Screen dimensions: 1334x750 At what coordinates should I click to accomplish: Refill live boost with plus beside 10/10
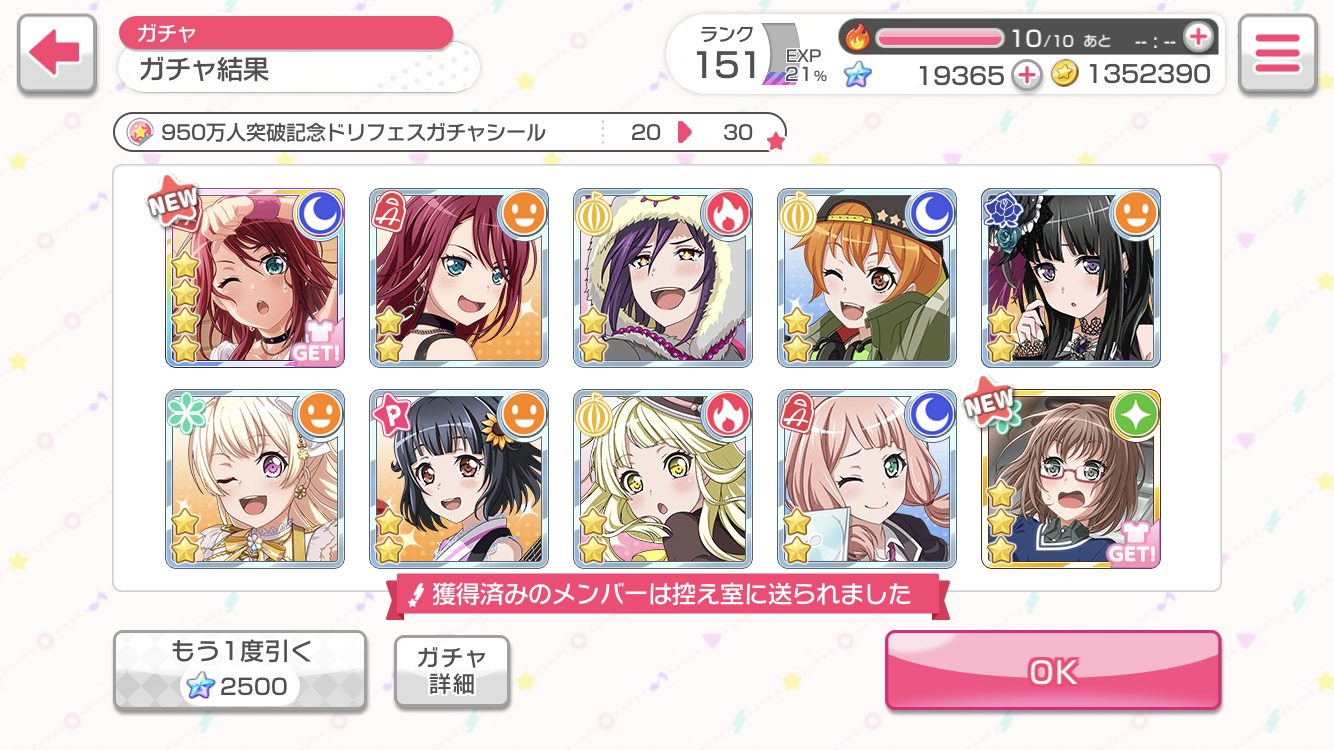(x=1197, y=38)
